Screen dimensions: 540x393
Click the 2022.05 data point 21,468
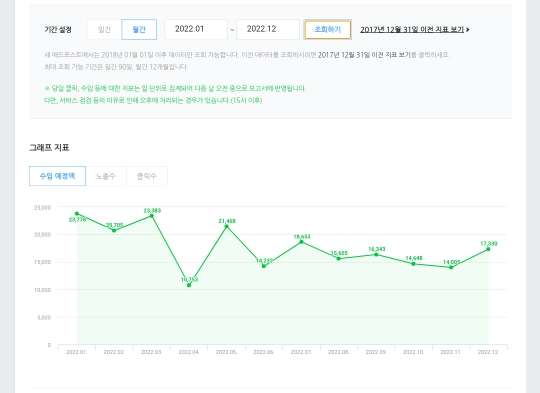click(226, 226)
